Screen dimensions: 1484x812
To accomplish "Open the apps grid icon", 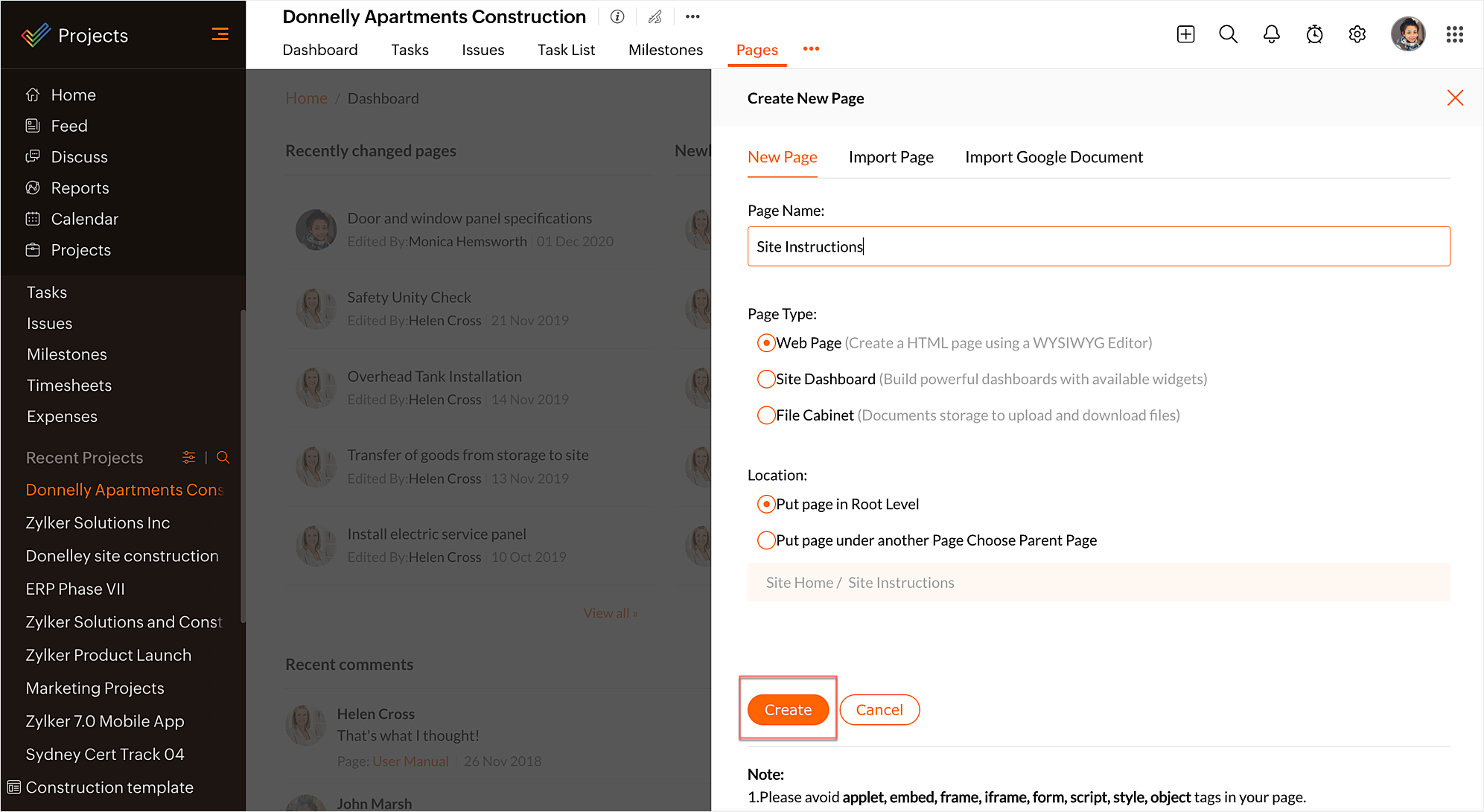I will tap(1454, 34).
